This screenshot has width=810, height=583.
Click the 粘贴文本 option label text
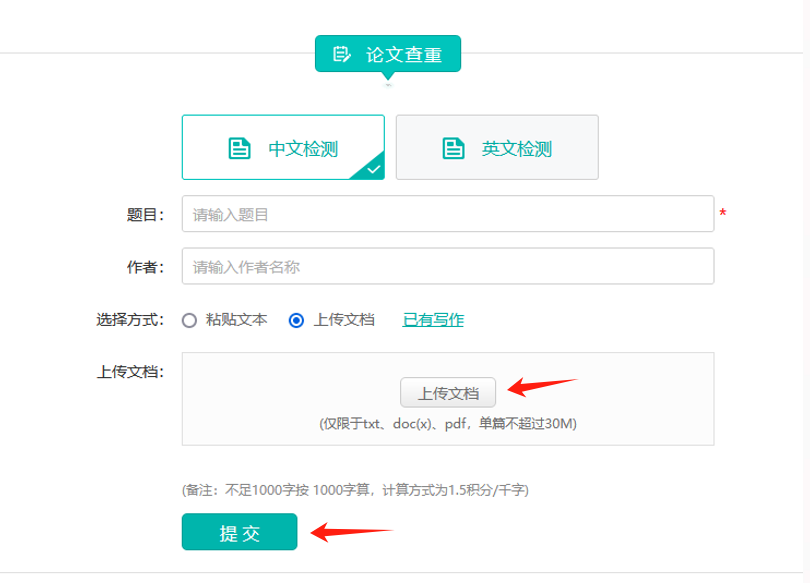click(x=236, y=321)
